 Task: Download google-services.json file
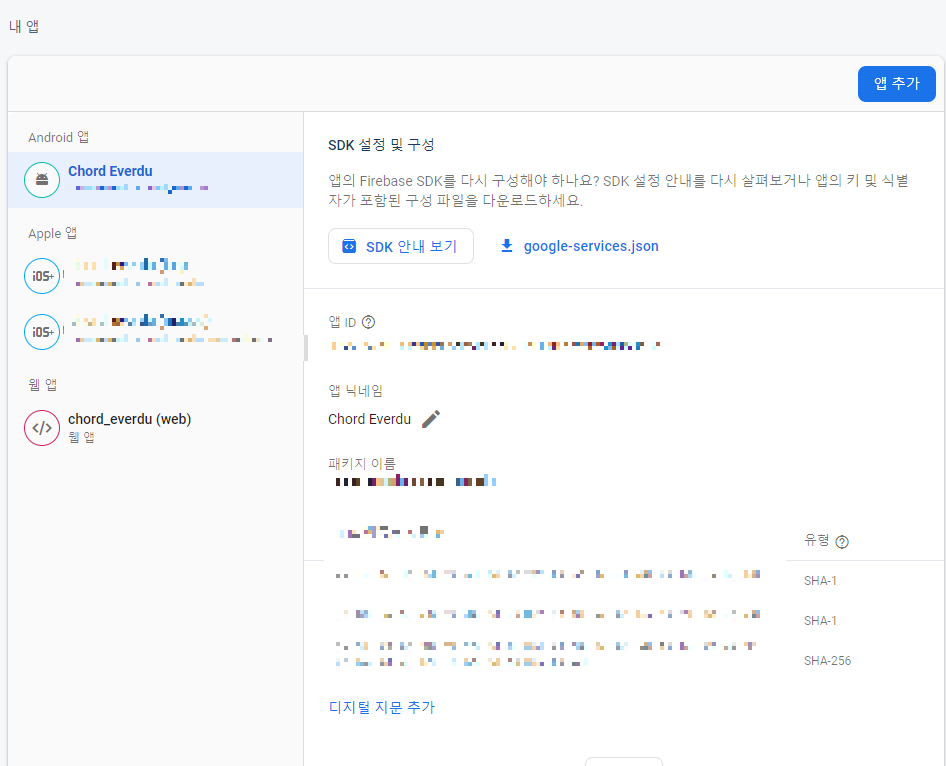(x=591, y=246)
